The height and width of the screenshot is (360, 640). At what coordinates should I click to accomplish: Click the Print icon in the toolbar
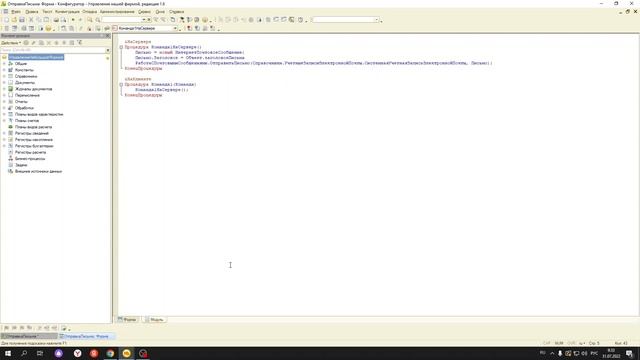pos(56,20)
